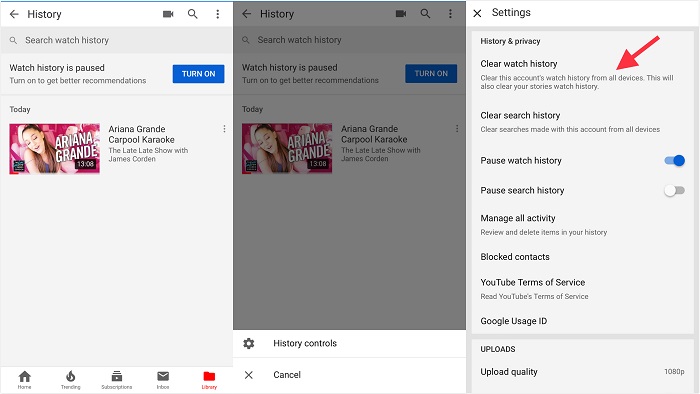The image size is (700, 394).
Task: Tap back arrow in dimmed middle History screen
Action: click(247, 14)
